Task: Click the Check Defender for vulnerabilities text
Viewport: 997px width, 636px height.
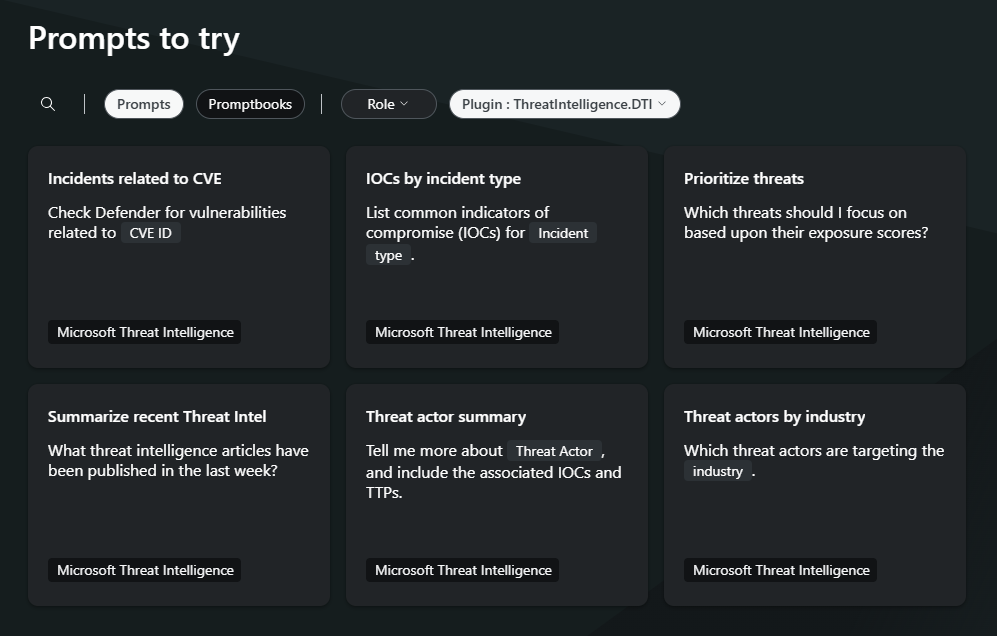Action: coord(167,212)
